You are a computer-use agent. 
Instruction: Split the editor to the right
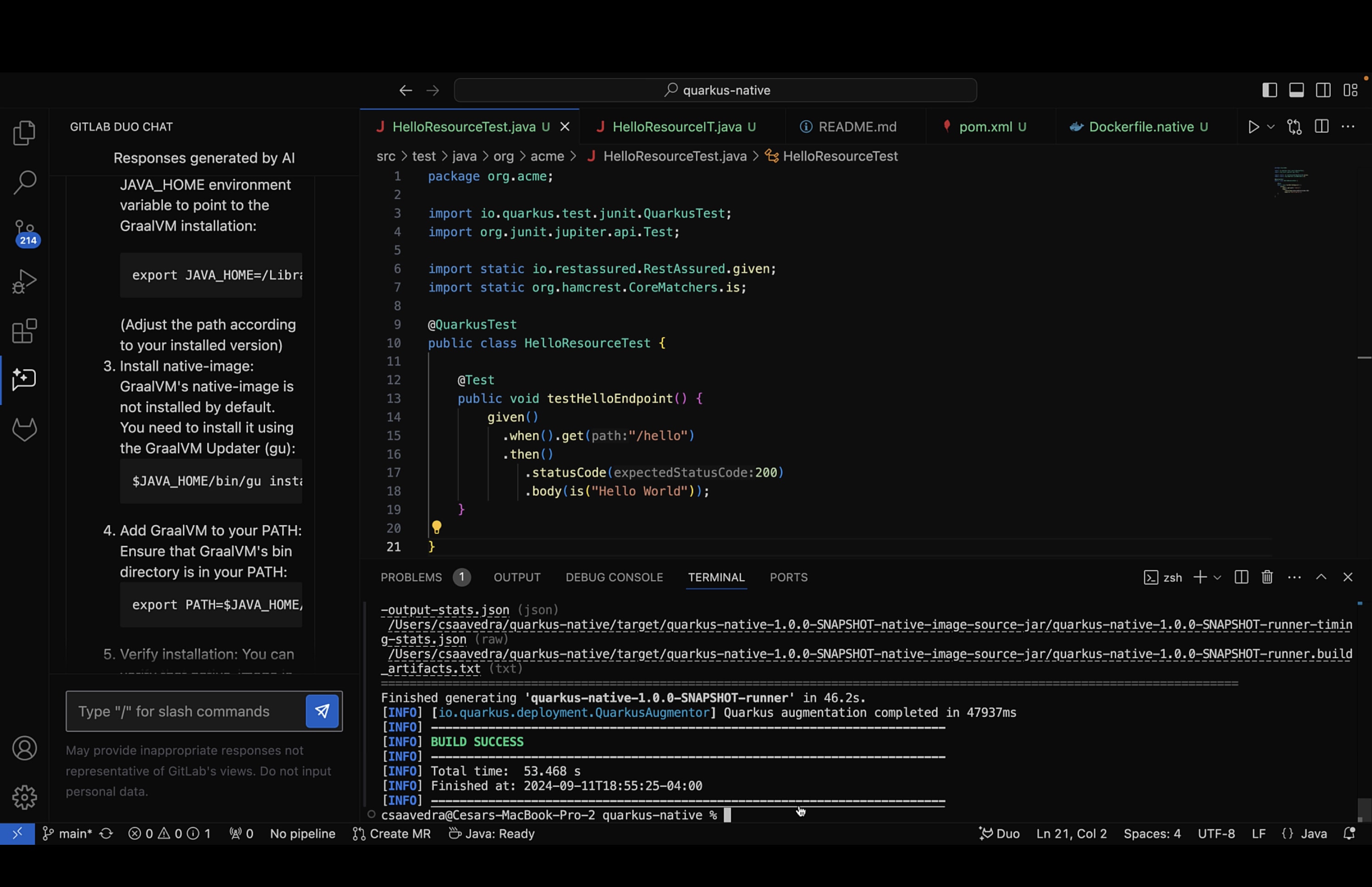tap(1322, 127)
